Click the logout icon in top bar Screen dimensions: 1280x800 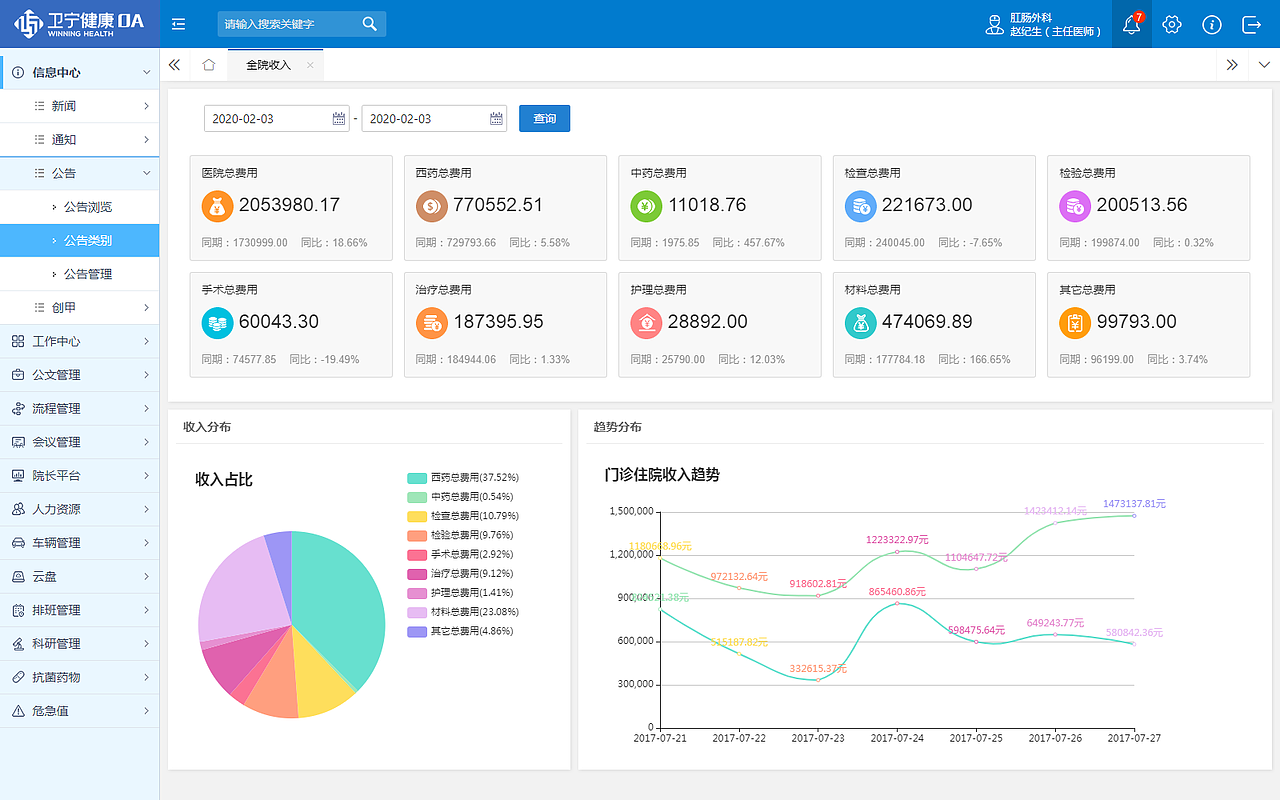click(1252, 24)
